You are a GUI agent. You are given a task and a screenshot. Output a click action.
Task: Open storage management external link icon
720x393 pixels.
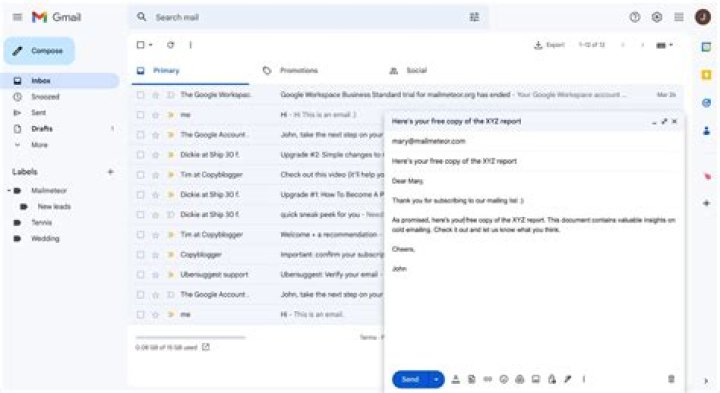[206, 347]
